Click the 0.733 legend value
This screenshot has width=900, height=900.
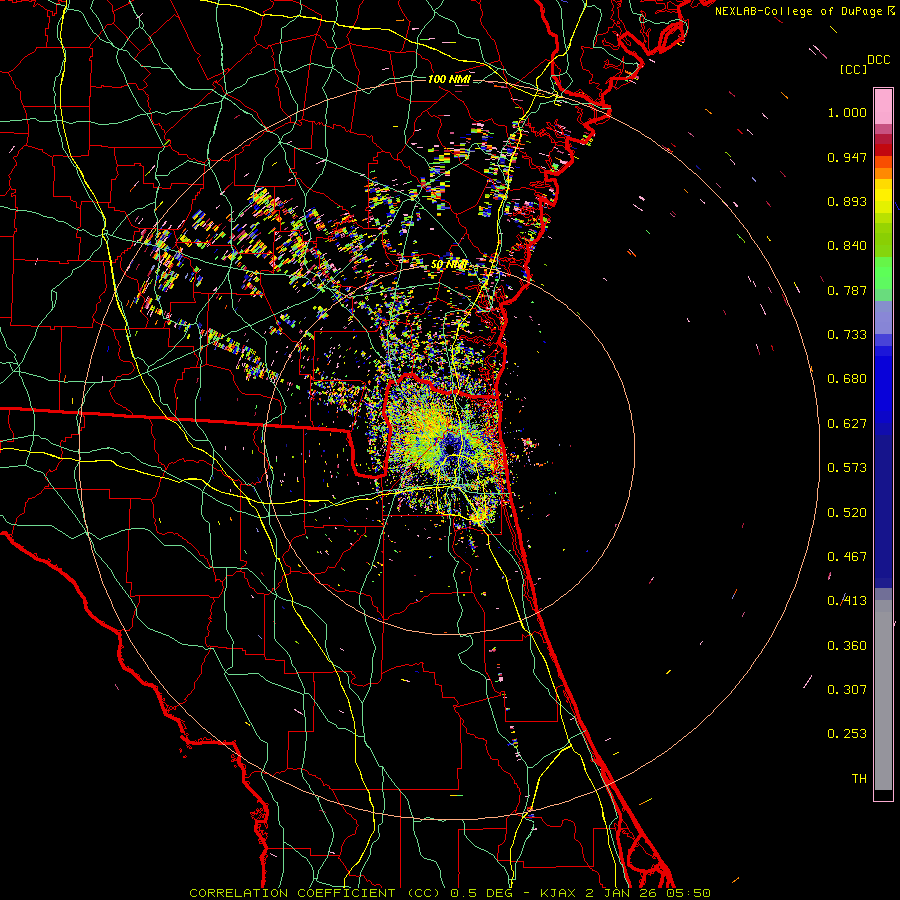847,335
